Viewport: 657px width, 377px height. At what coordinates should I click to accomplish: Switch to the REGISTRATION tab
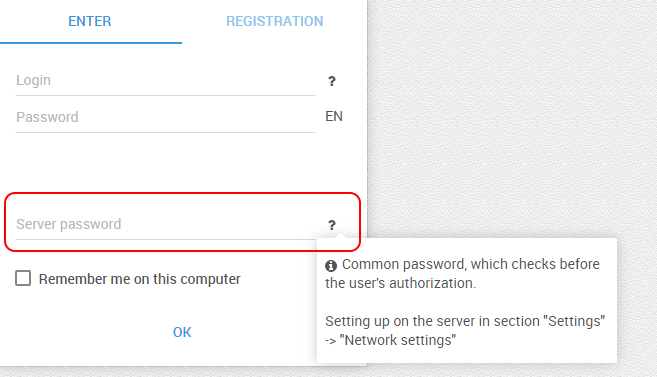[275, 21]
